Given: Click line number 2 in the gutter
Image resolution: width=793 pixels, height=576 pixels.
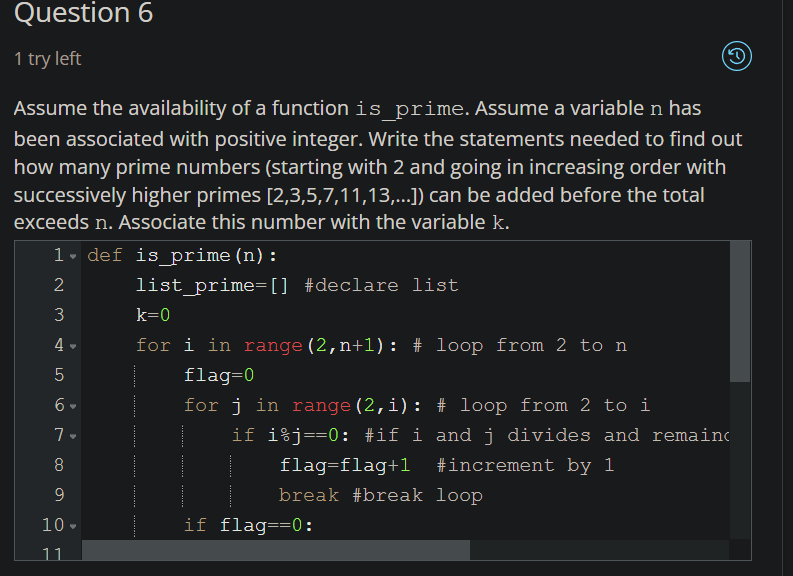Looking at the screenshot, I should [x=59, y=285].
